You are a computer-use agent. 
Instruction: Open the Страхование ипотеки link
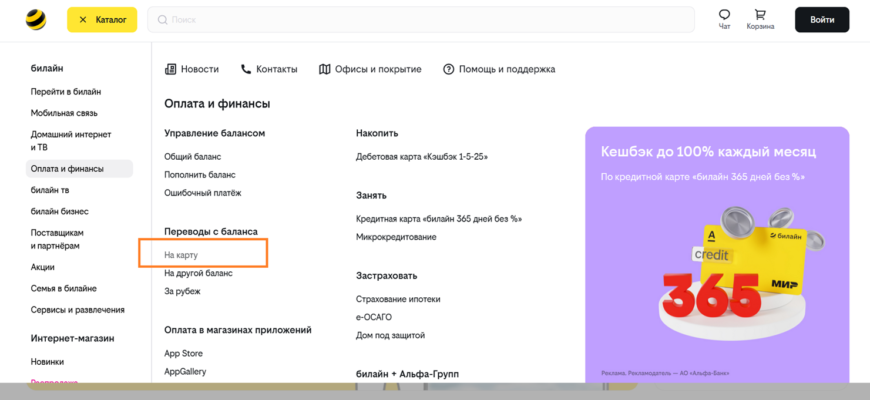[x=398, y=299]
